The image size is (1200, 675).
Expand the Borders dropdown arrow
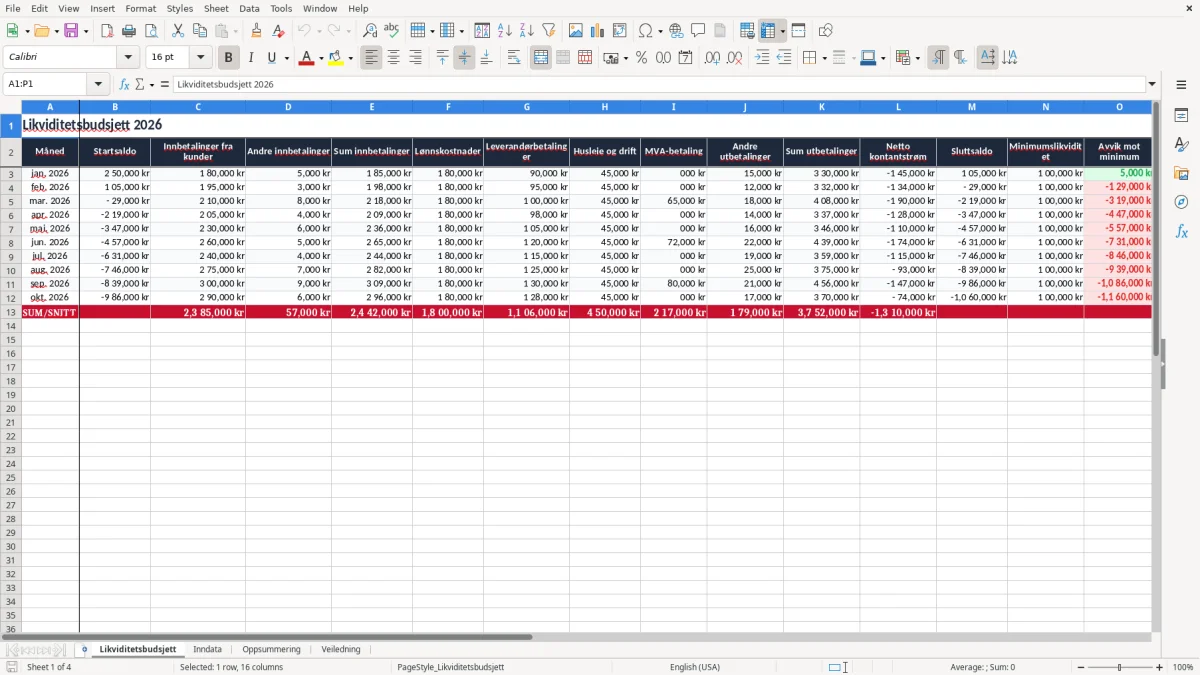tap(823, 58)
